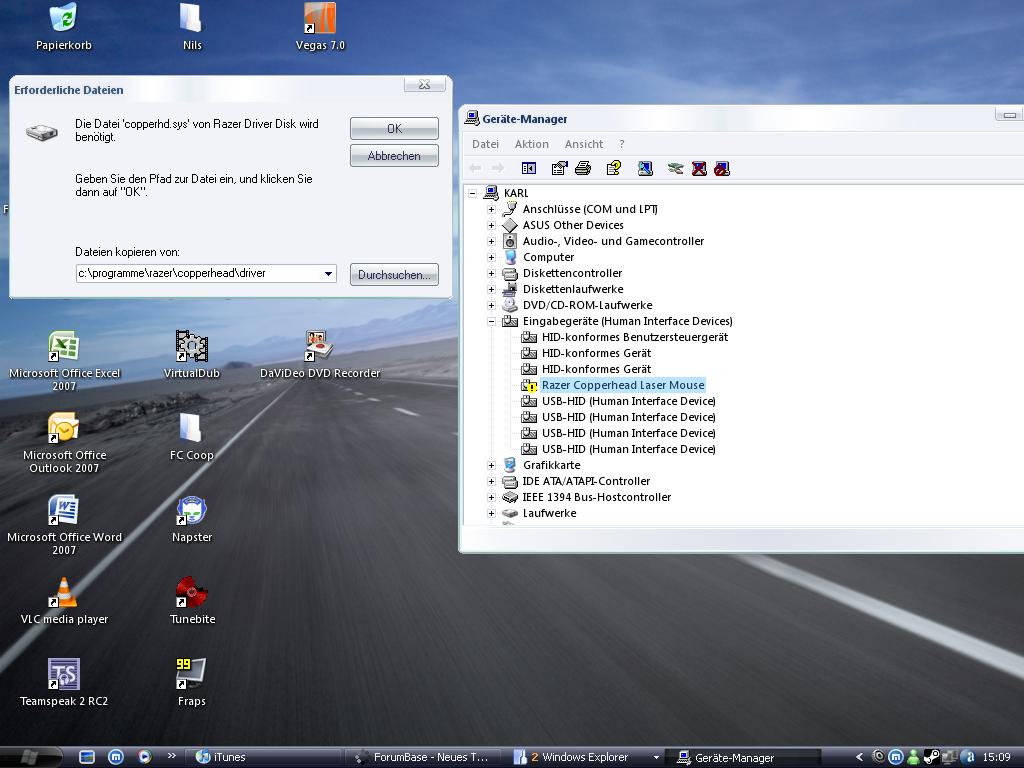The image size is (1024, 768).
Task: Expand the Laufwerke node
Action: pyautogui.click(x=491, y=513)
